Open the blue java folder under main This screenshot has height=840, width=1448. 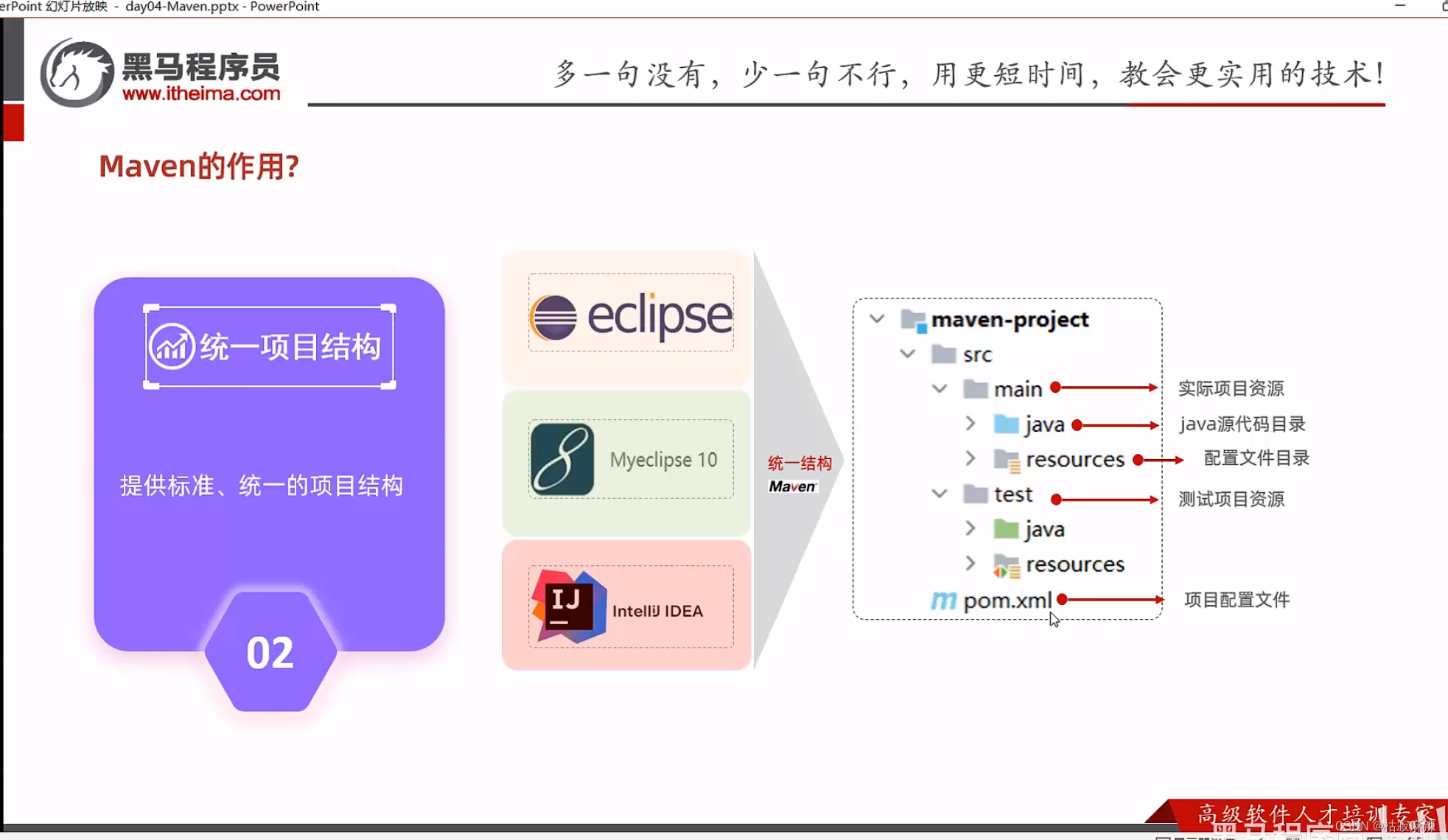point(1006,424)
